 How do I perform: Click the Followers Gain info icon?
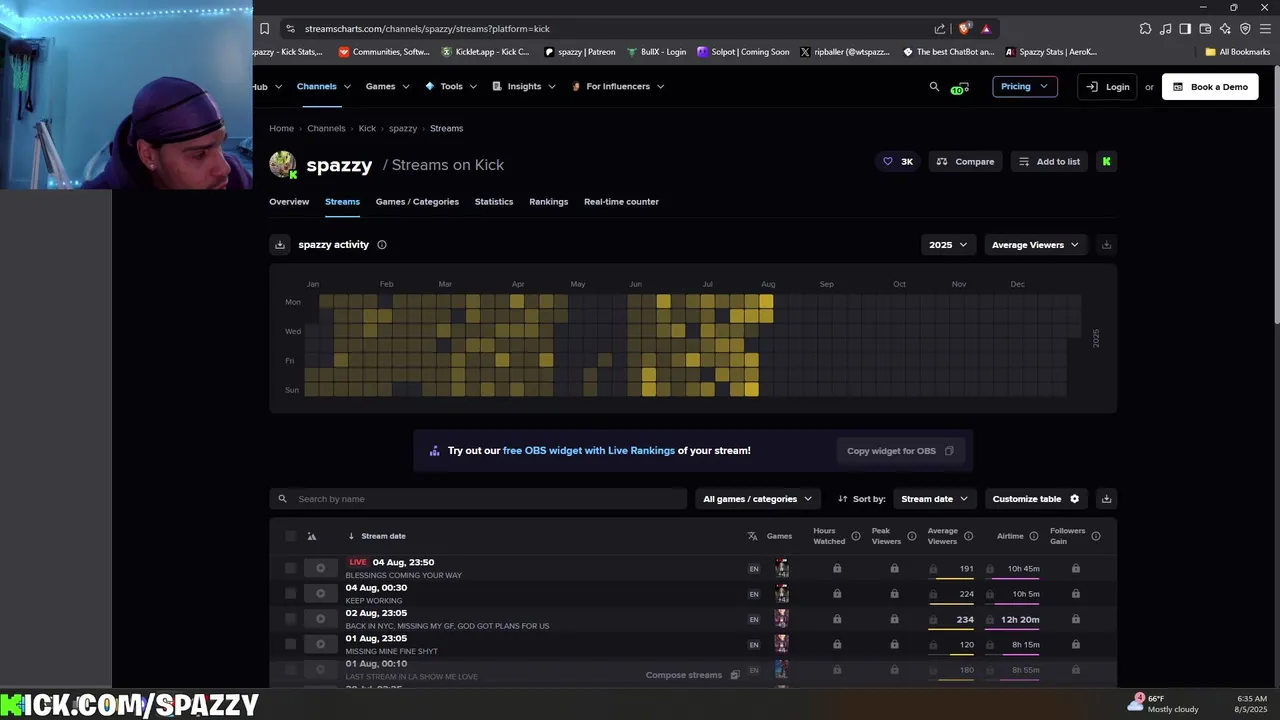pos(1095,537)
